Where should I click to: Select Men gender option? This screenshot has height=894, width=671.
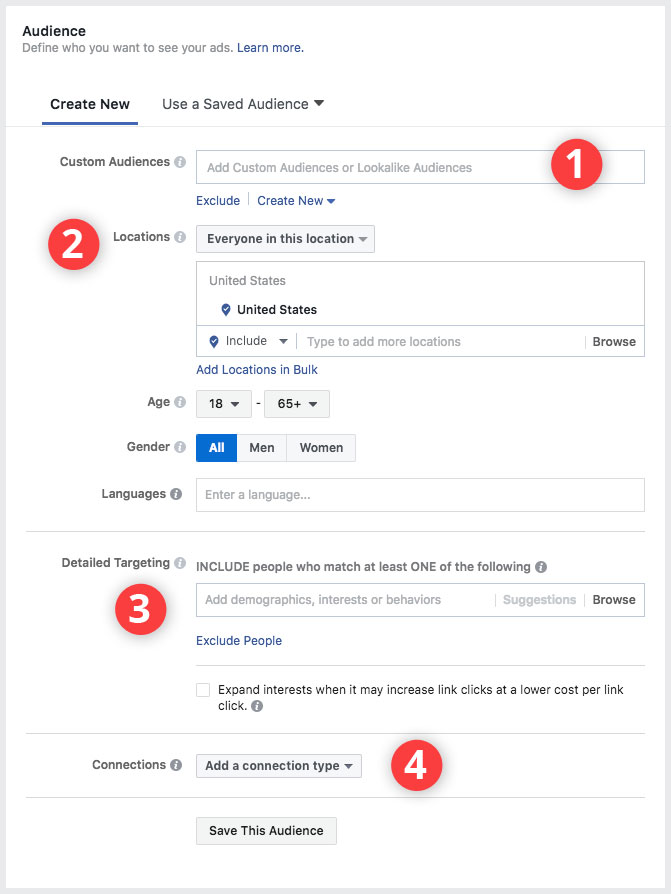click(262, 448)
